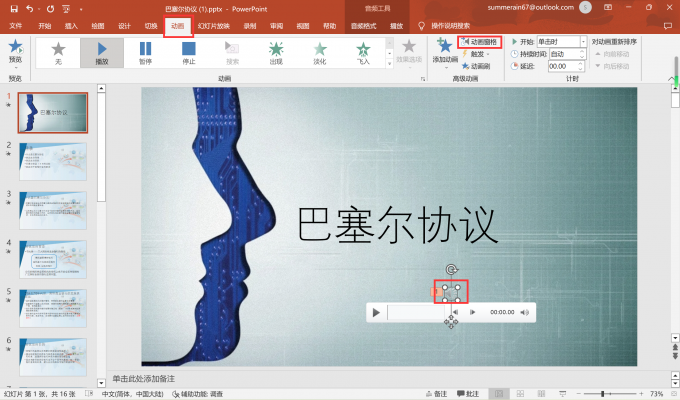The height and width of the screenshot is (400, 680).
Task: Select slide 5 thumbnail
Action: (53, 308)
